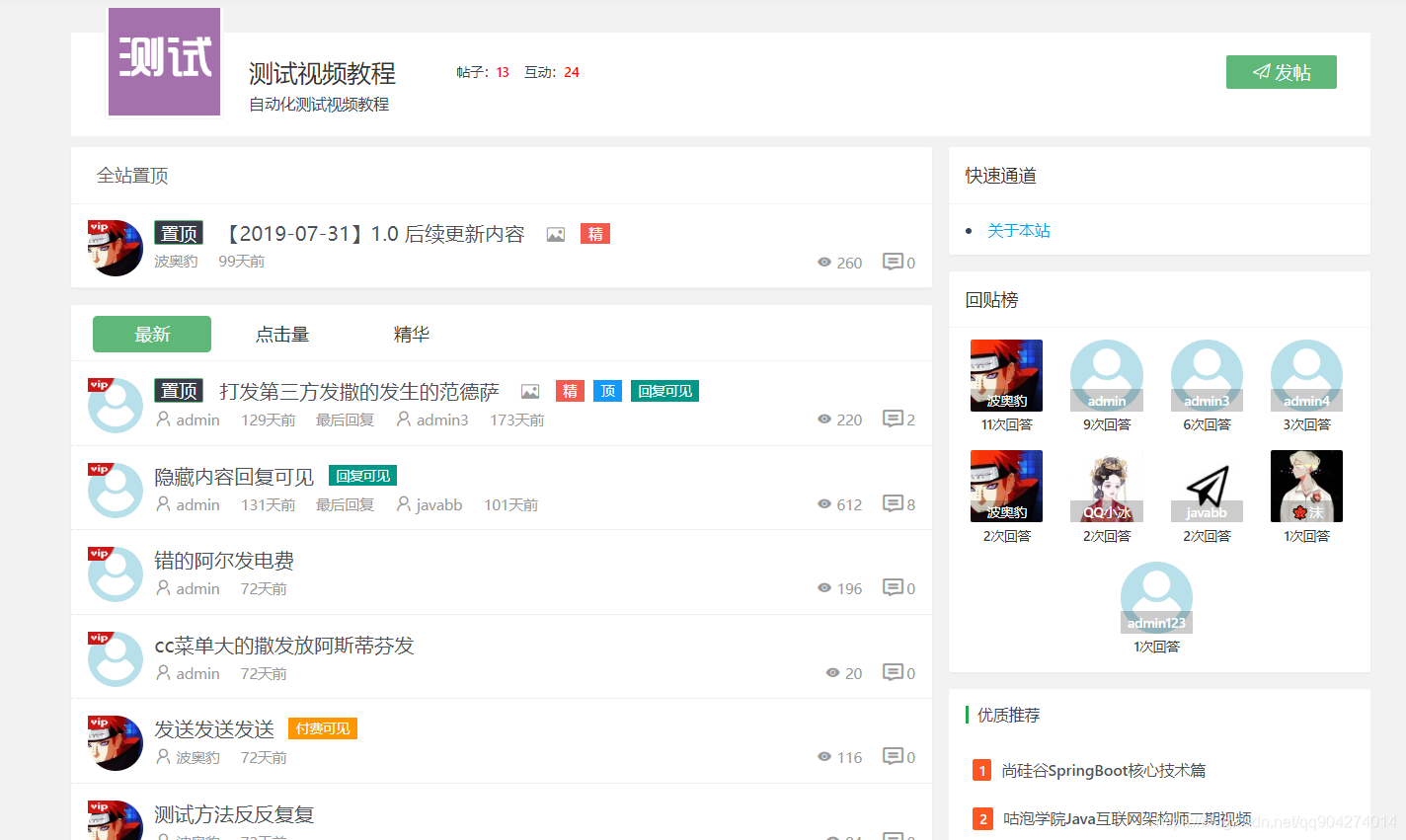The width and height of the screenshot is (1406, 840).
Task: Click the comment icon on the 打发第三方 post
Action: pyautogui.click(x=893, y=419)
